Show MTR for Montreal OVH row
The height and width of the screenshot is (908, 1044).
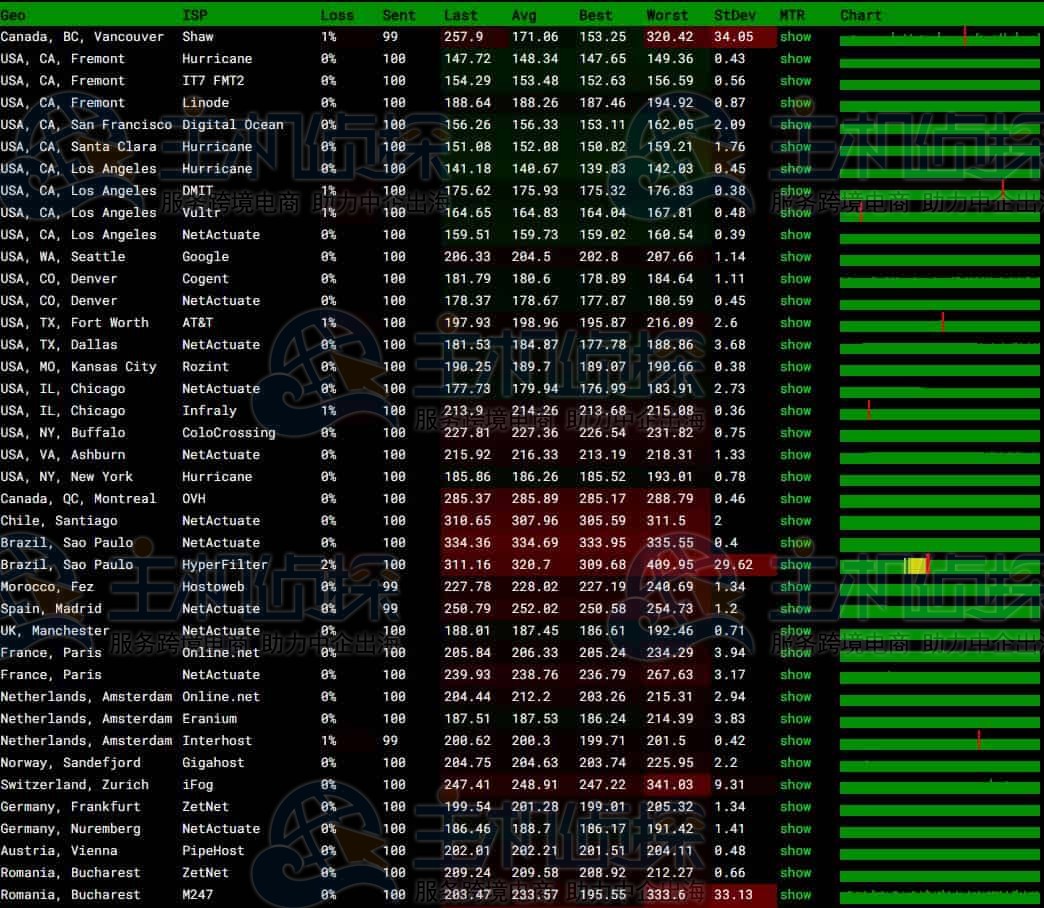click(x=795, y=499)
